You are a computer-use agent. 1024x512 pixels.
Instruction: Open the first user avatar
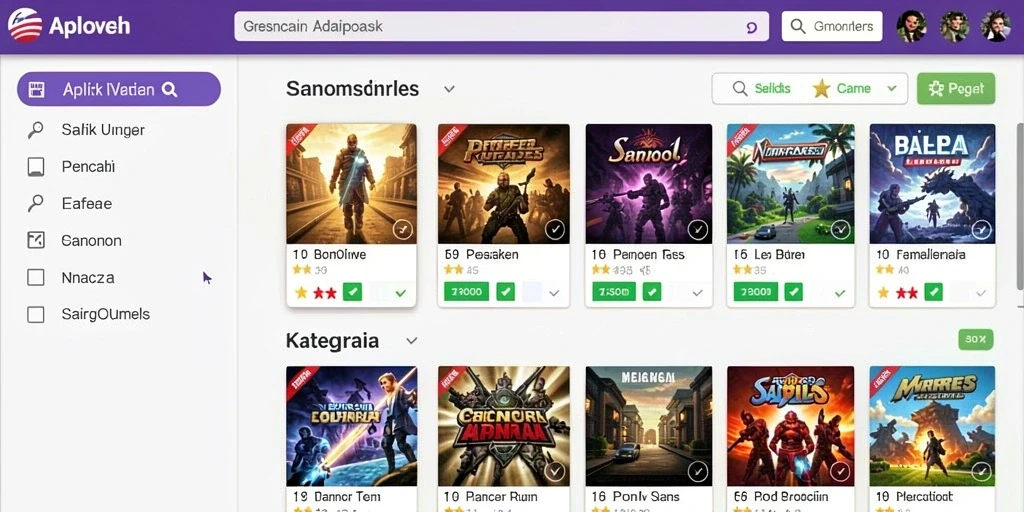(911, 26)
